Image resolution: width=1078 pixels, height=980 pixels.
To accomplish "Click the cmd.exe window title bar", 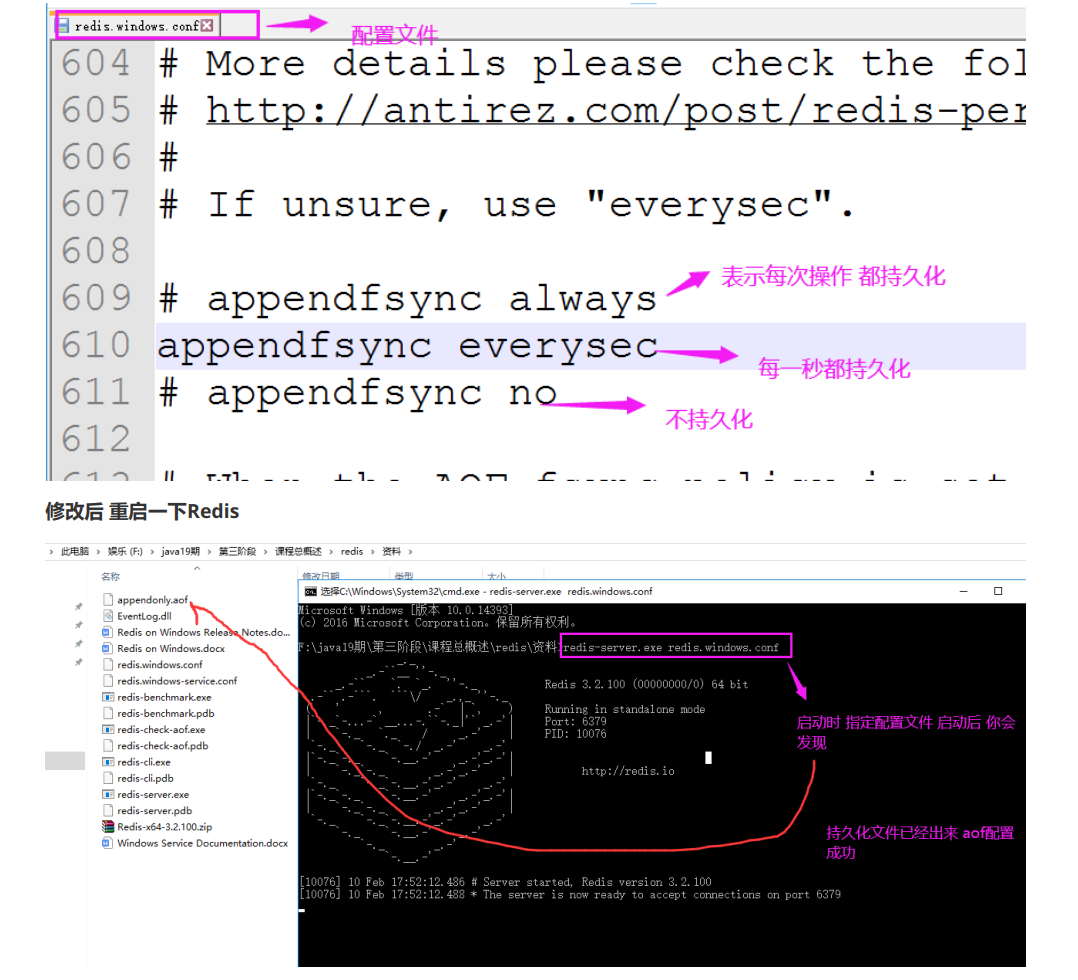I will pos(661,591).
